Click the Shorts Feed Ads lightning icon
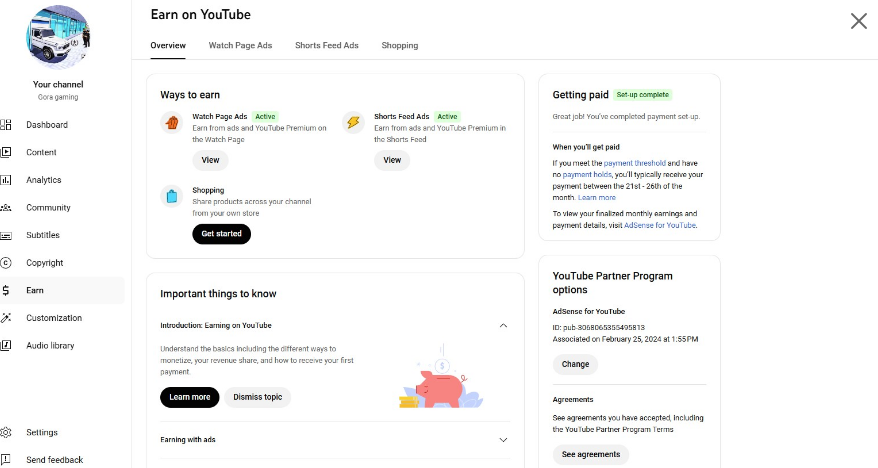The width and height of the screenshot is (878, 468). [x=353, y=122]
